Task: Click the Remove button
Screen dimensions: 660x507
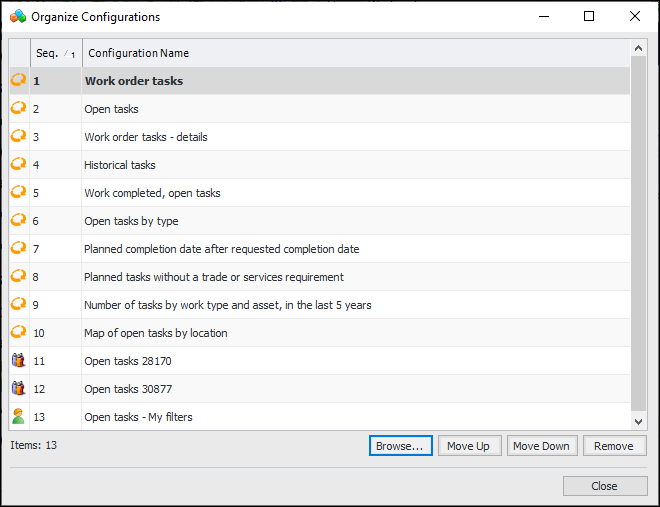Action: [615, 446]
